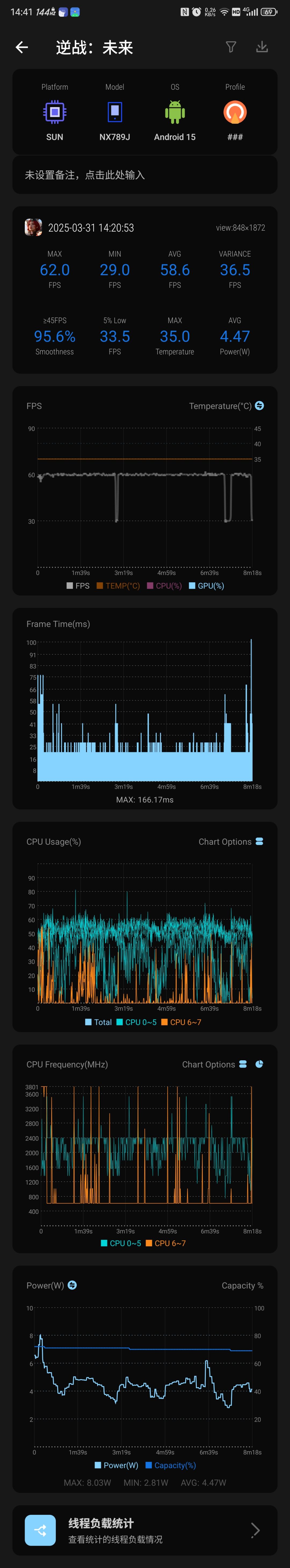
Task: Tap the 4.47 AVG Power(W) value
Action: pos(235,337)
